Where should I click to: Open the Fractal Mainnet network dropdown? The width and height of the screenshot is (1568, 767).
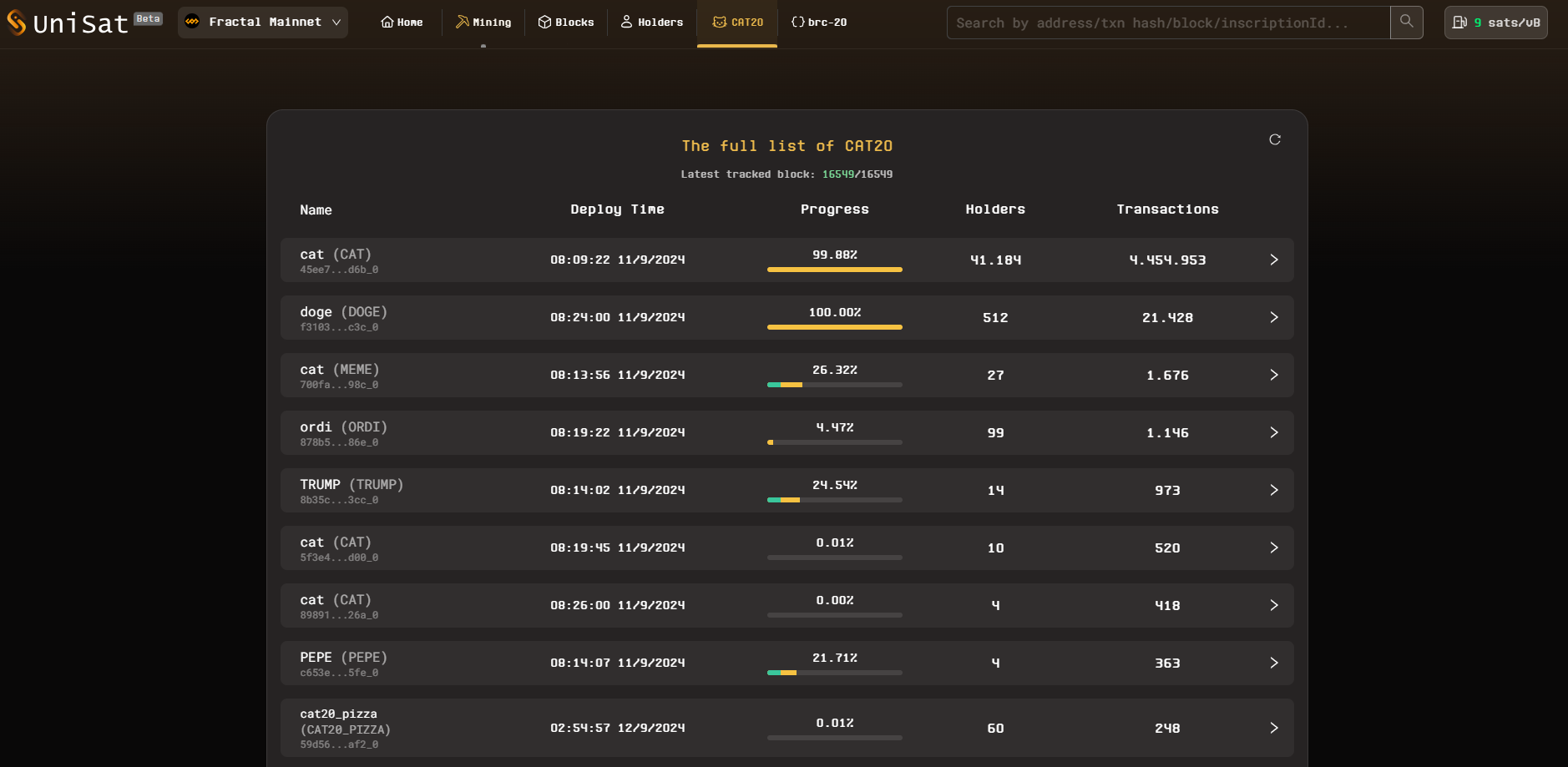coord(263,23)
